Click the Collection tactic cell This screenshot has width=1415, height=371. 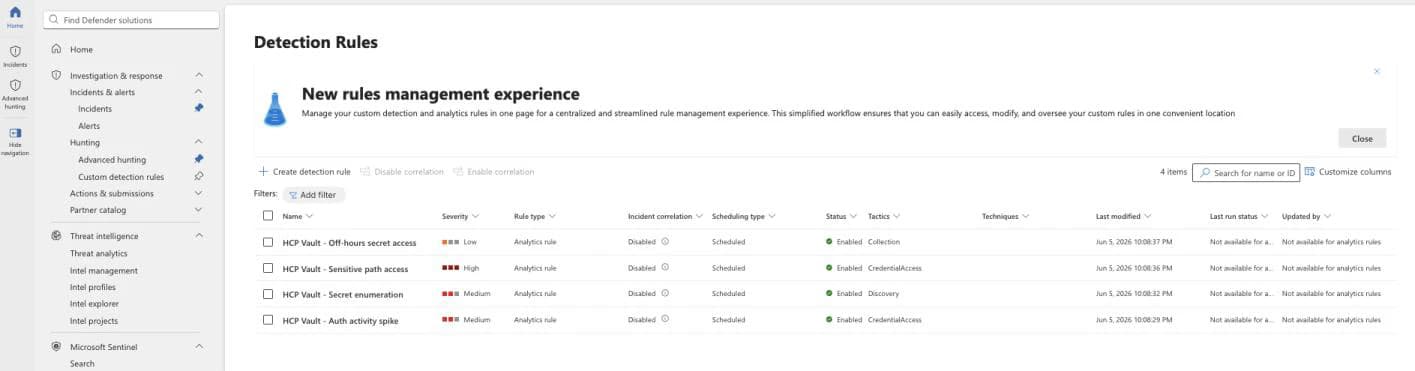(884, 242)
